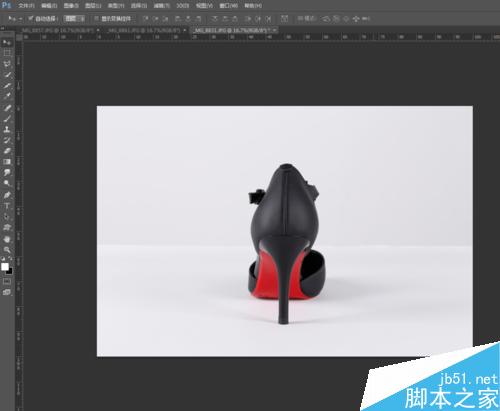The width and height of the screenshot is (500, 411).
Task: Enable the Show Transform Controls checkbox
Action: click(96, 19)
